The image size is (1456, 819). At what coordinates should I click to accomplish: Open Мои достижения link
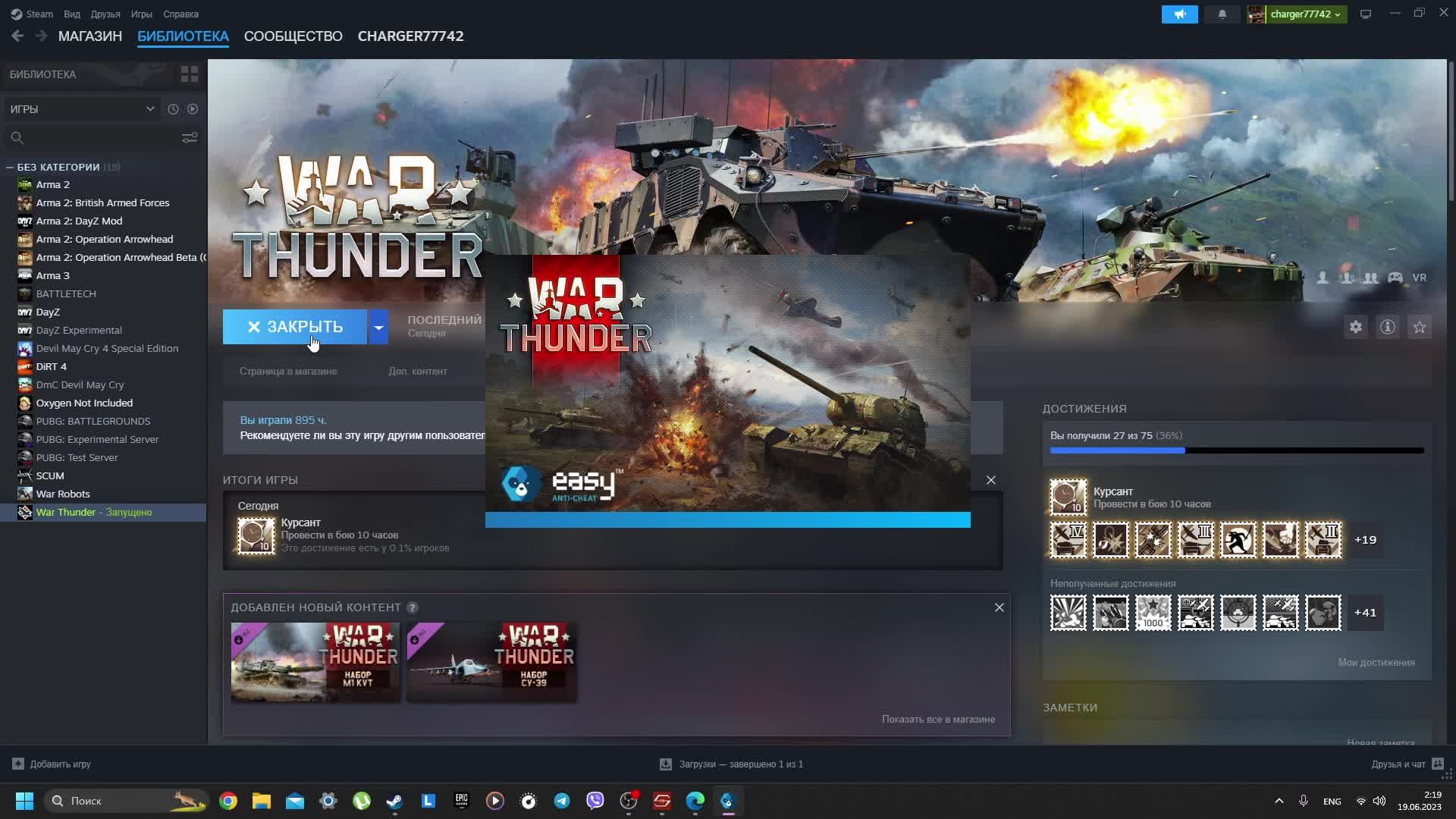[x=1376, y=662]
